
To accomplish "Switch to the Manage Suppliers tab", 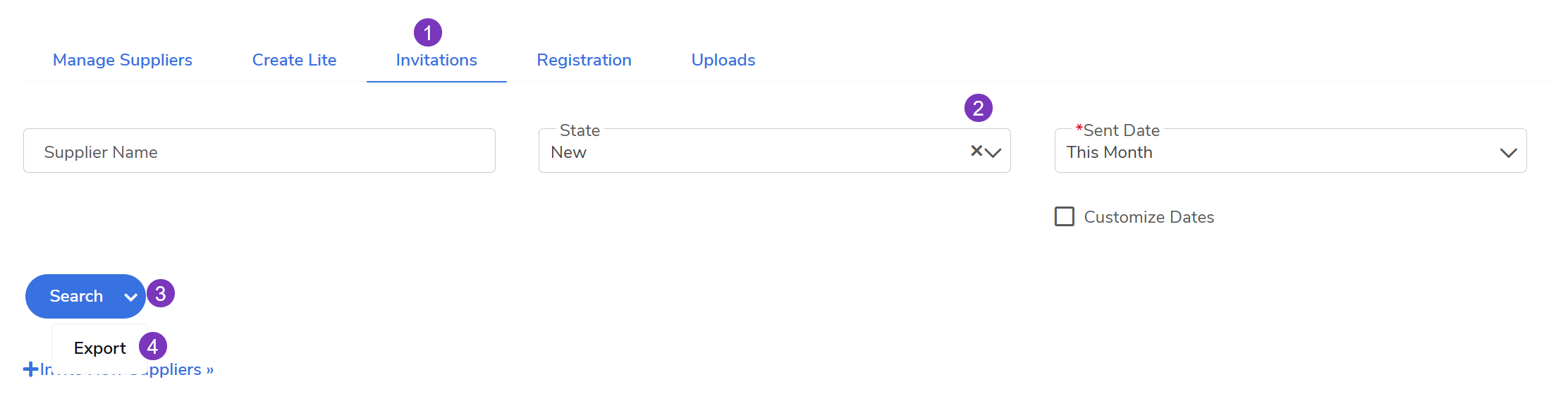I will [x=123, y=60].
